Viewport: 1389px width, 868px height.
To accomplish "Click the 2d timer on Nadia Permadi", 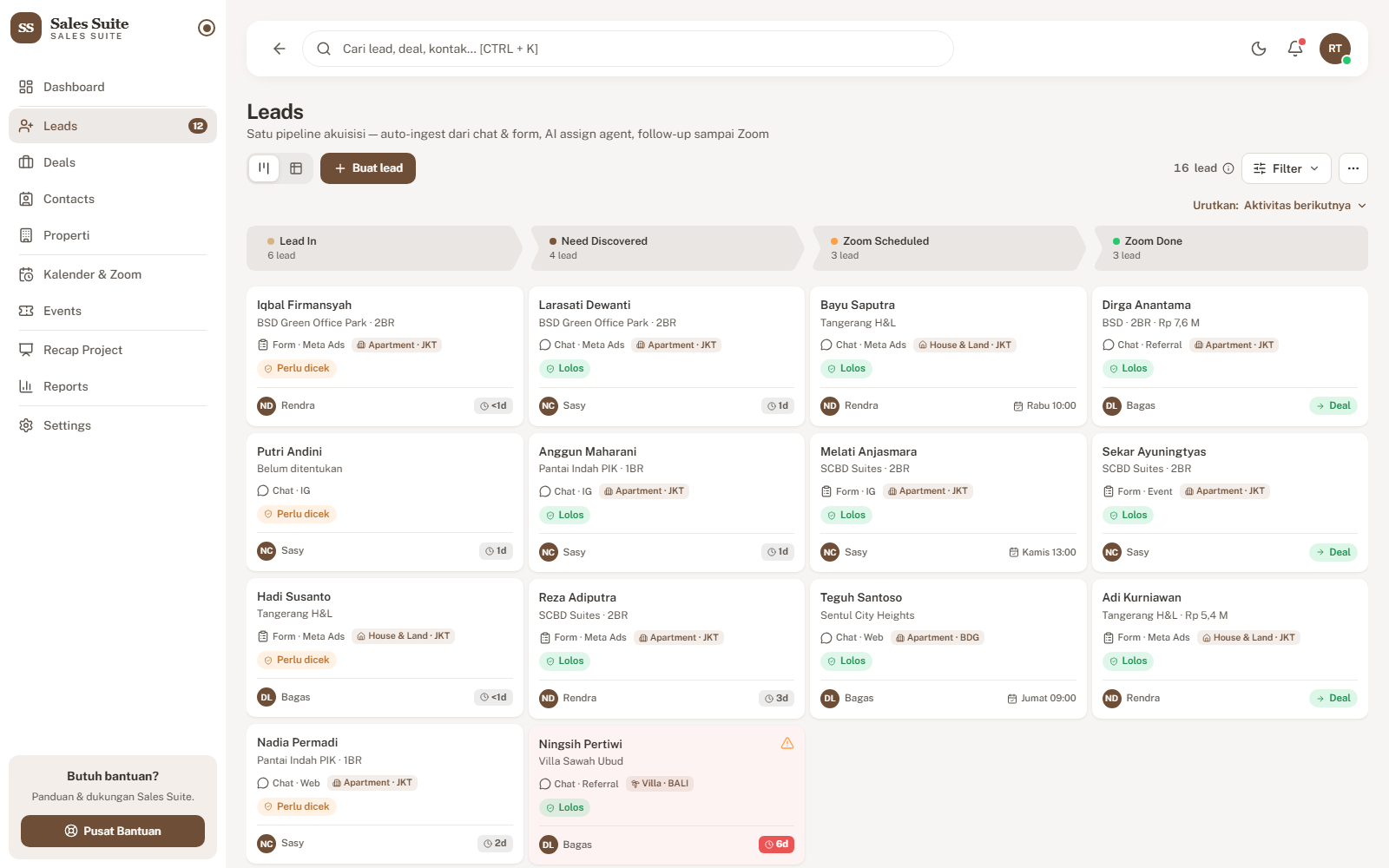I will tap(495, 843).
